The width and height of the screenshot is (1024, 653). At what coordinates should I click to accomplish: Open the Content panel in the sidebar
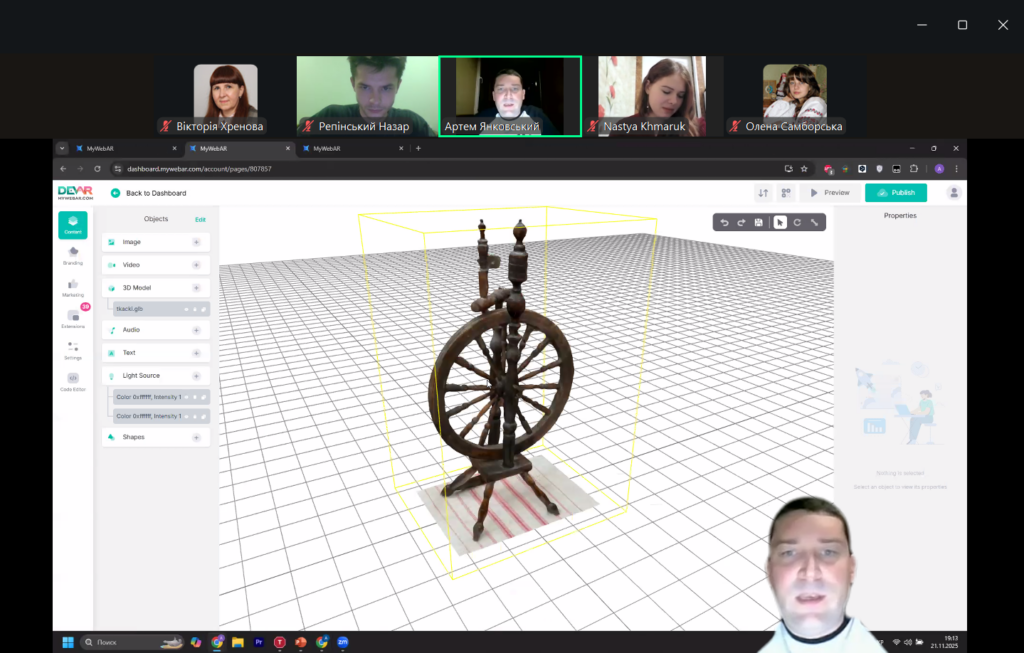point(72,225)
